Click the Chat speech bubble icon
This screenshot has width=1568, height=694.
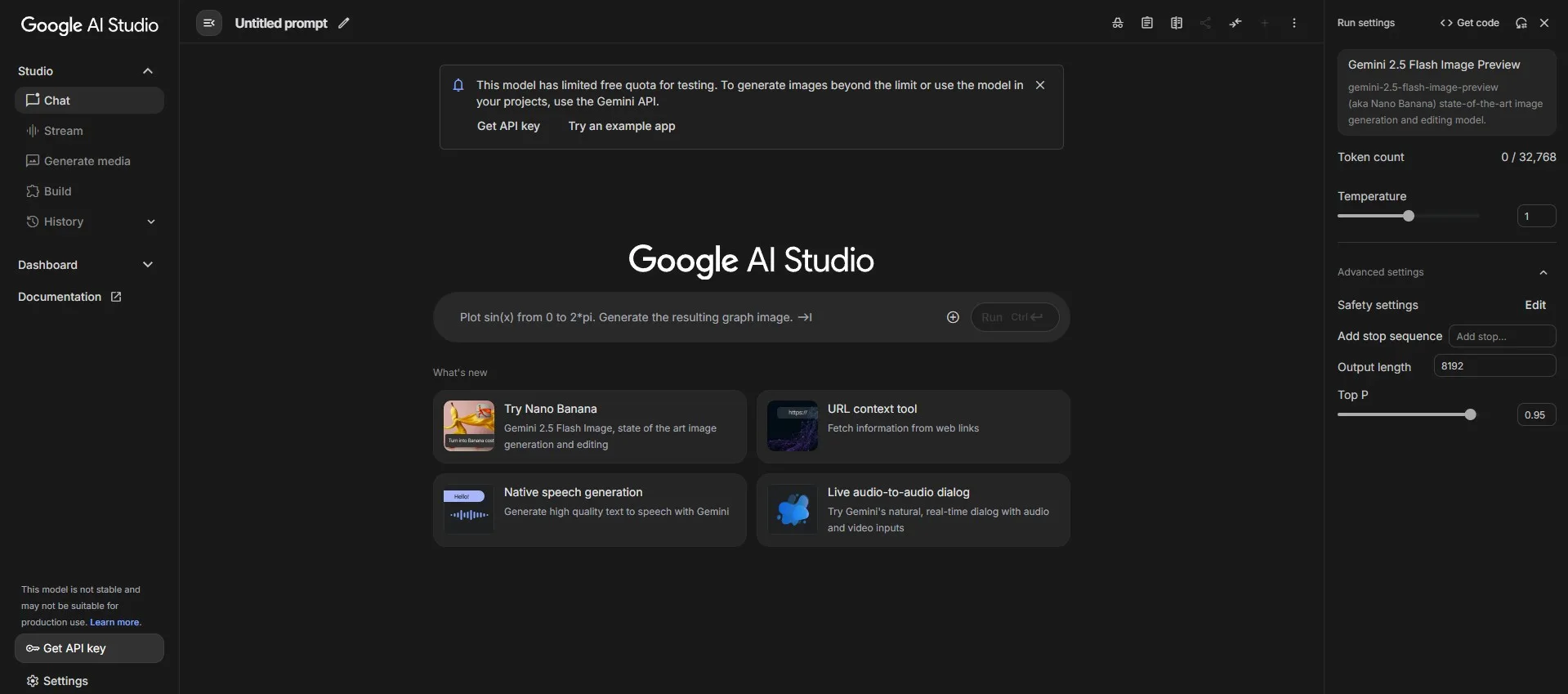[33, 100]
